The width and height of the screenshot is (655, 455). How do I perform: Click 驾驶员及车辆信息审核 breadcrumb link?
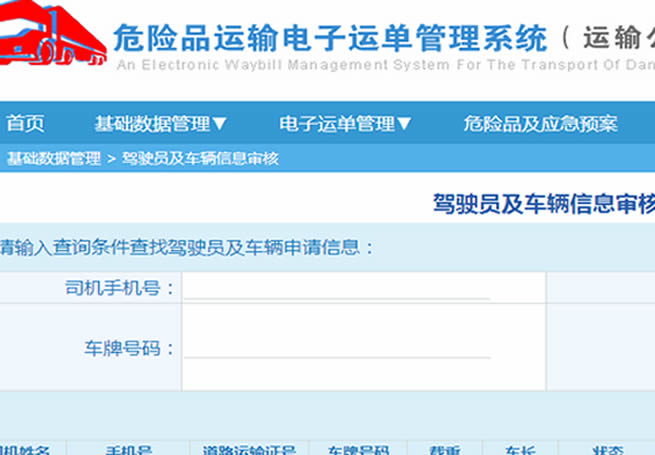(199, 158)
